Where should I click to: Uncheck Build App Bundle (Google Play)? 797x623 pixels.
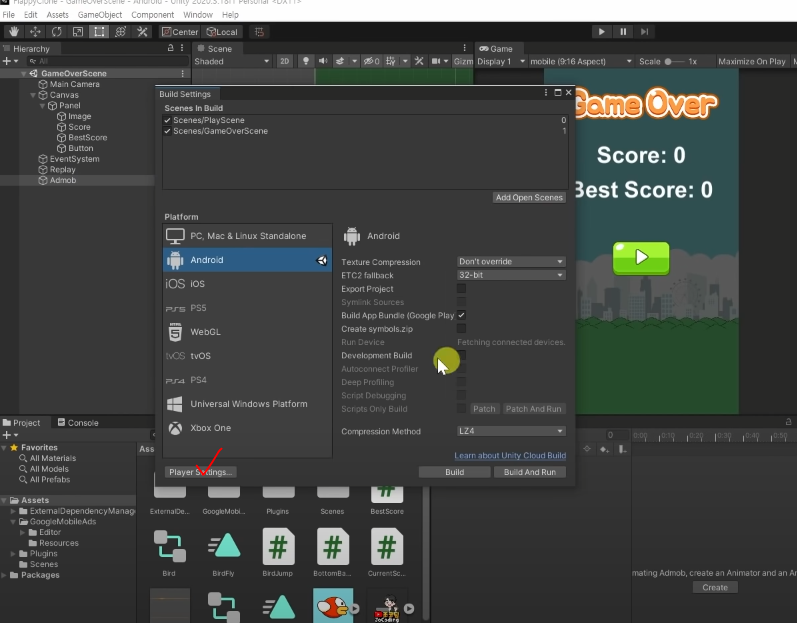pos(462,315)
